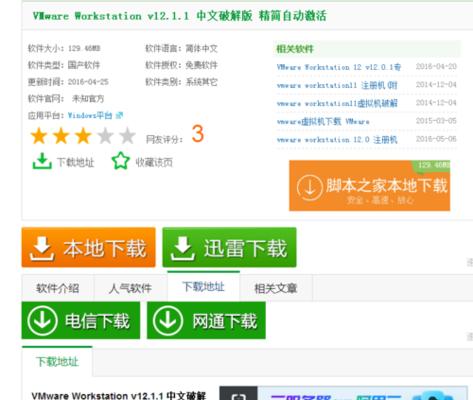
Task: Click the page title VMware Workstation v12.1.1 中文破解版
Action: coord(179,16)
